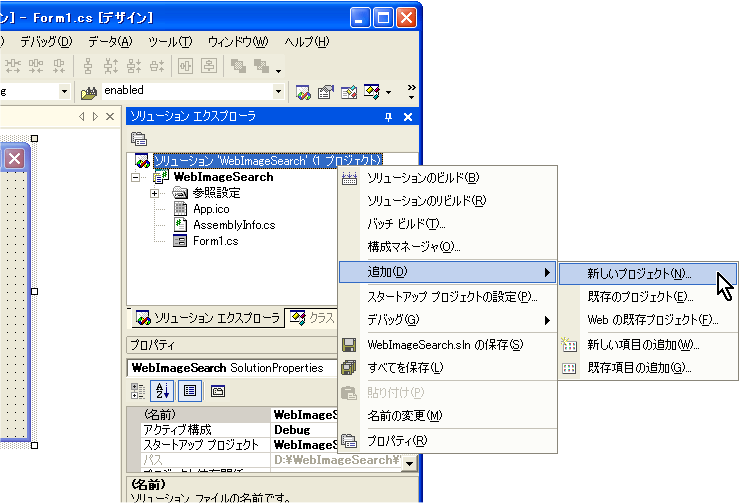Open the Class View toolbar icon dropdown

[388, 92]
